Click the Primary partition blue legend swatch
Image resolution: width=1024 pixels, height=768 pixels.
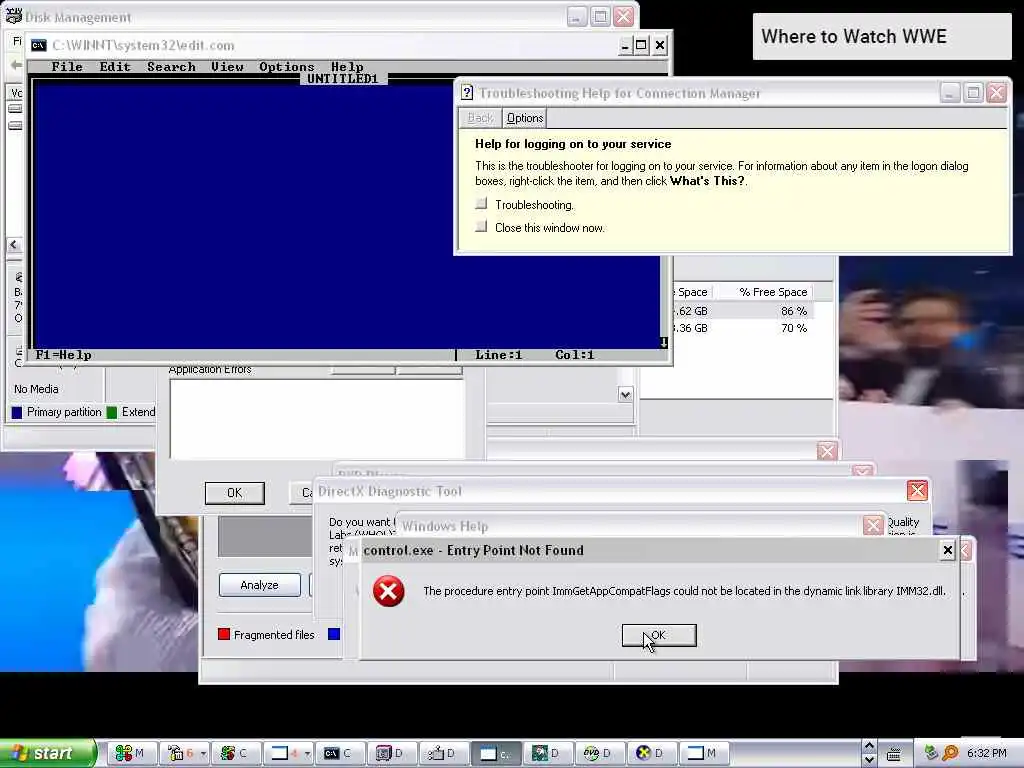pyautogui.click(x=17, y=412)
